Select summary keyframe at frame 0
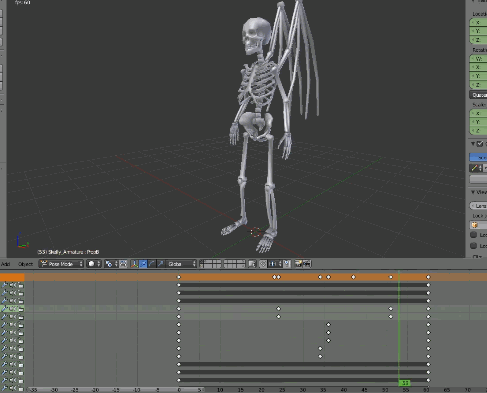The image size is (487, 393). point(179,277)
